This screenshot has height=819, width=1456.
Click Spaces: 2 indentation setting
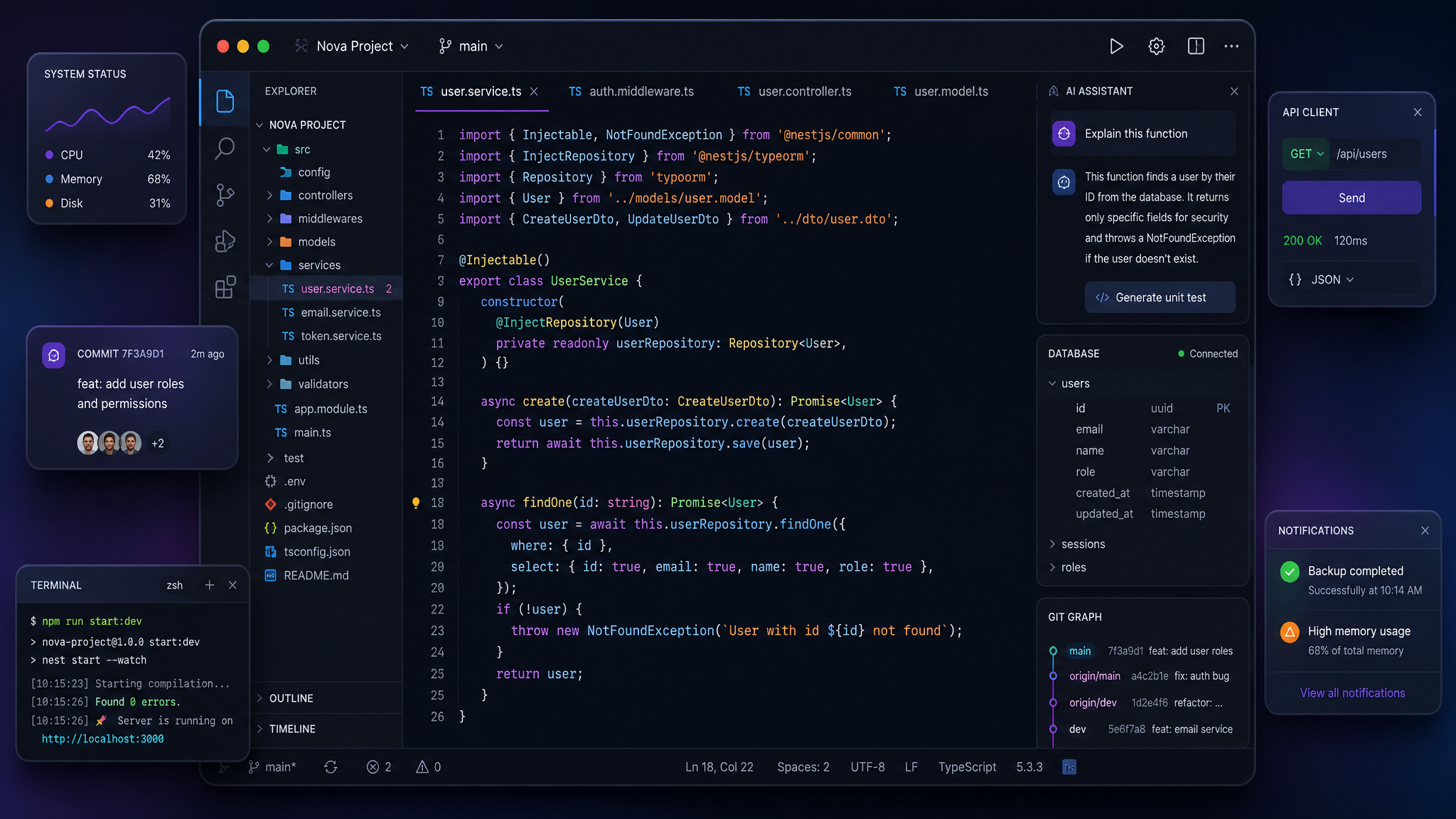[803, 767]
